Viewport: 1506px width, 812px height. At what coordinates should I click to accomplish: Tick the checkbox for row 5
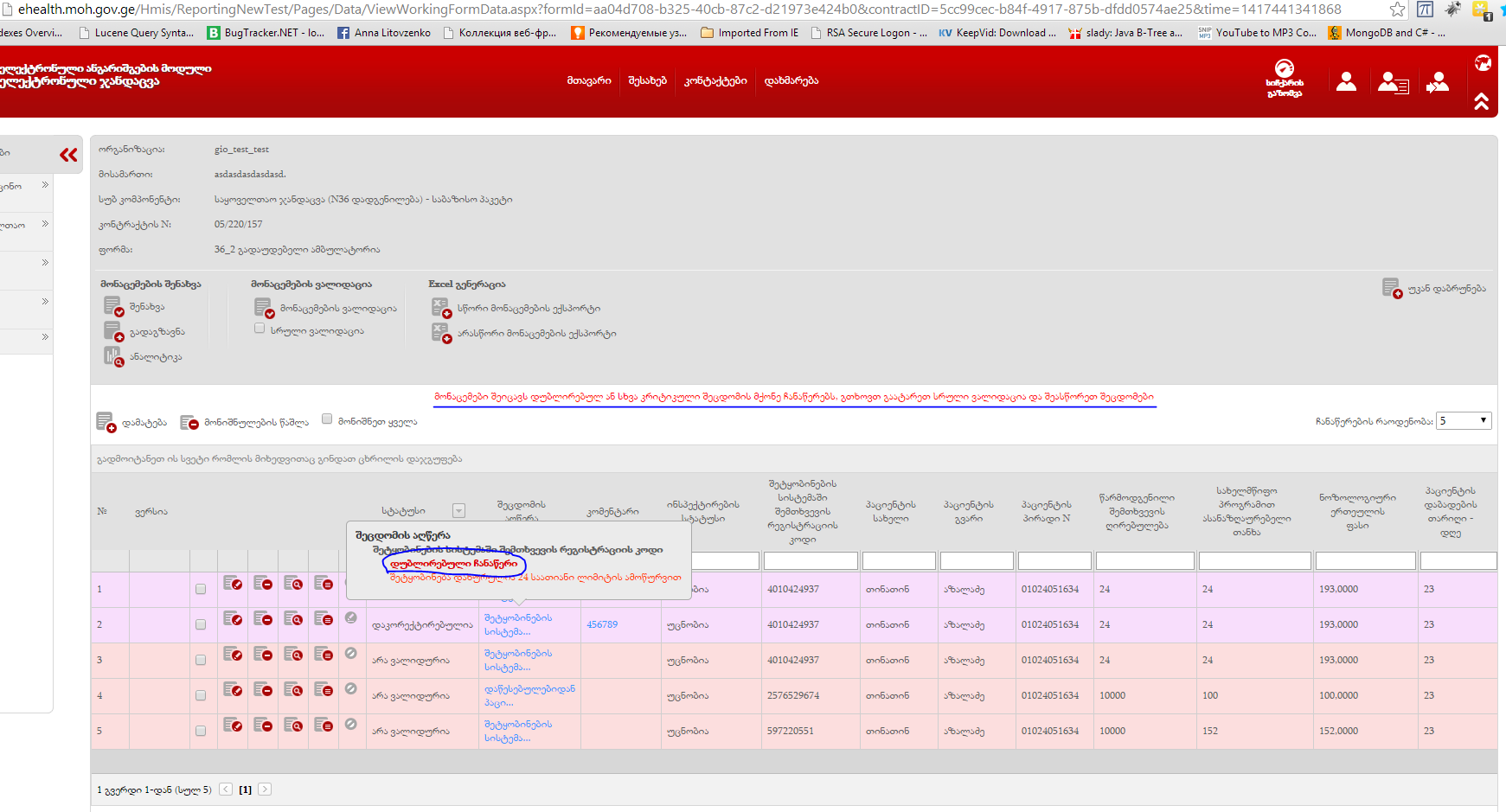point(201,731)
